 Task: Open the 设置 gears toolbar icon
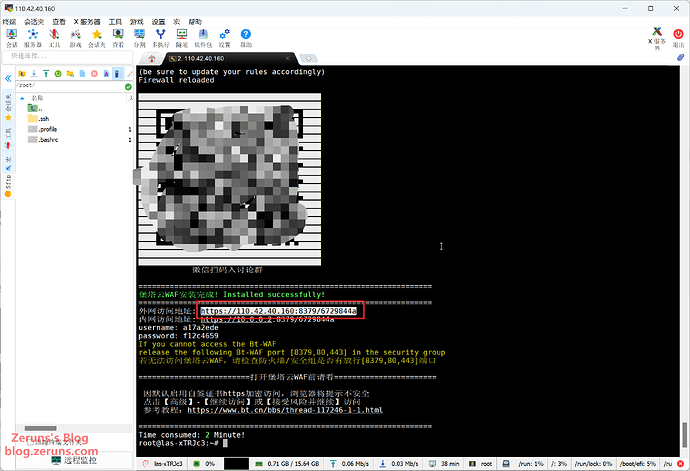(x=224, y=38)
